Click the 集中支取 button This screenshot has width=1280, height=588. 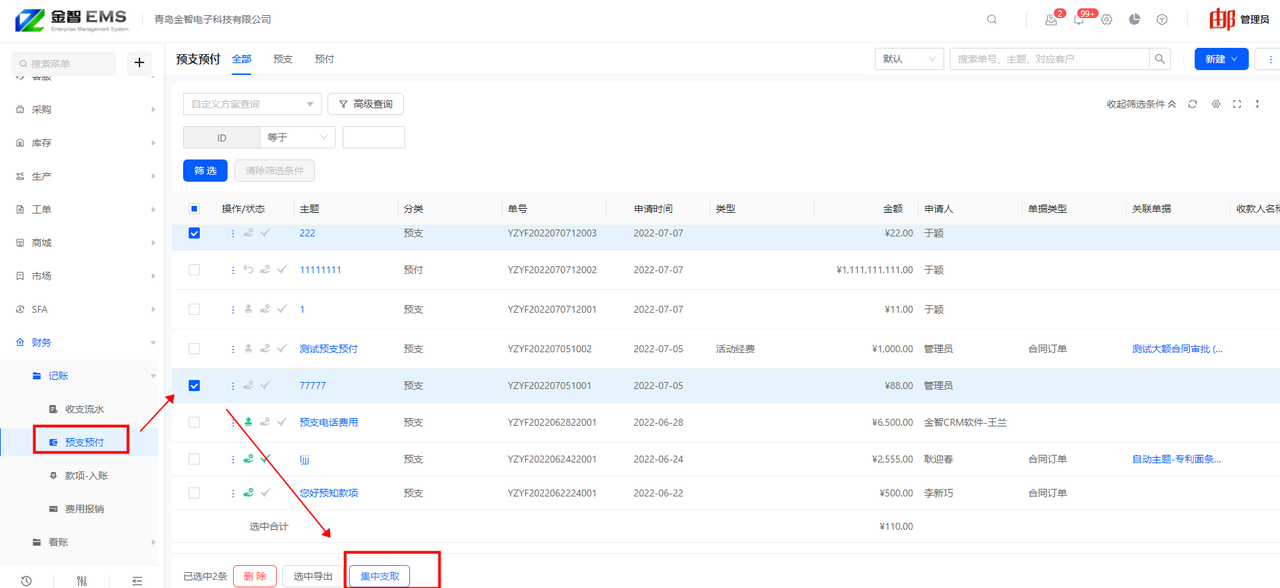point(379,576)
